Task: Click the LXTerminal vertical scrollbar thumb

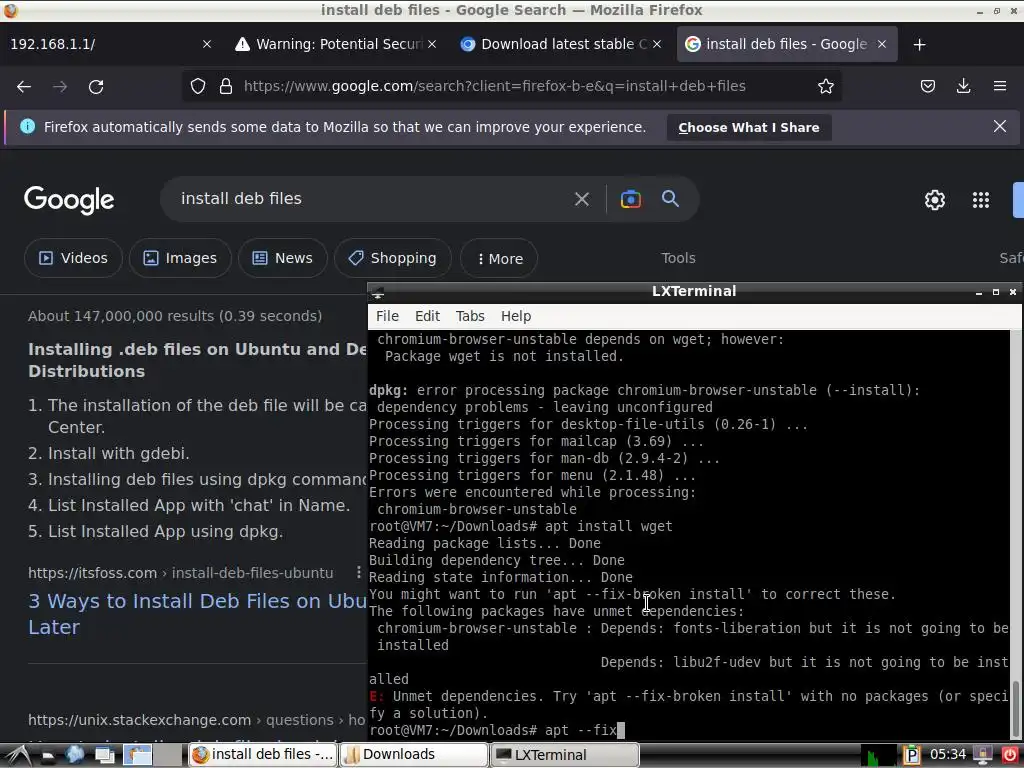Action: tap(1016, 711)
